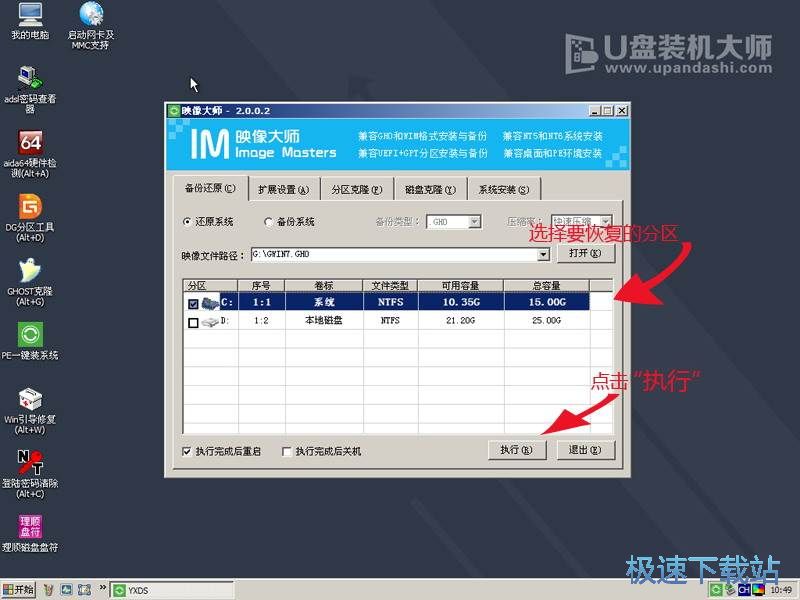The image size is (800, 600).
Task: Click 25.00G total capacity cell
Action: [547, 320]
